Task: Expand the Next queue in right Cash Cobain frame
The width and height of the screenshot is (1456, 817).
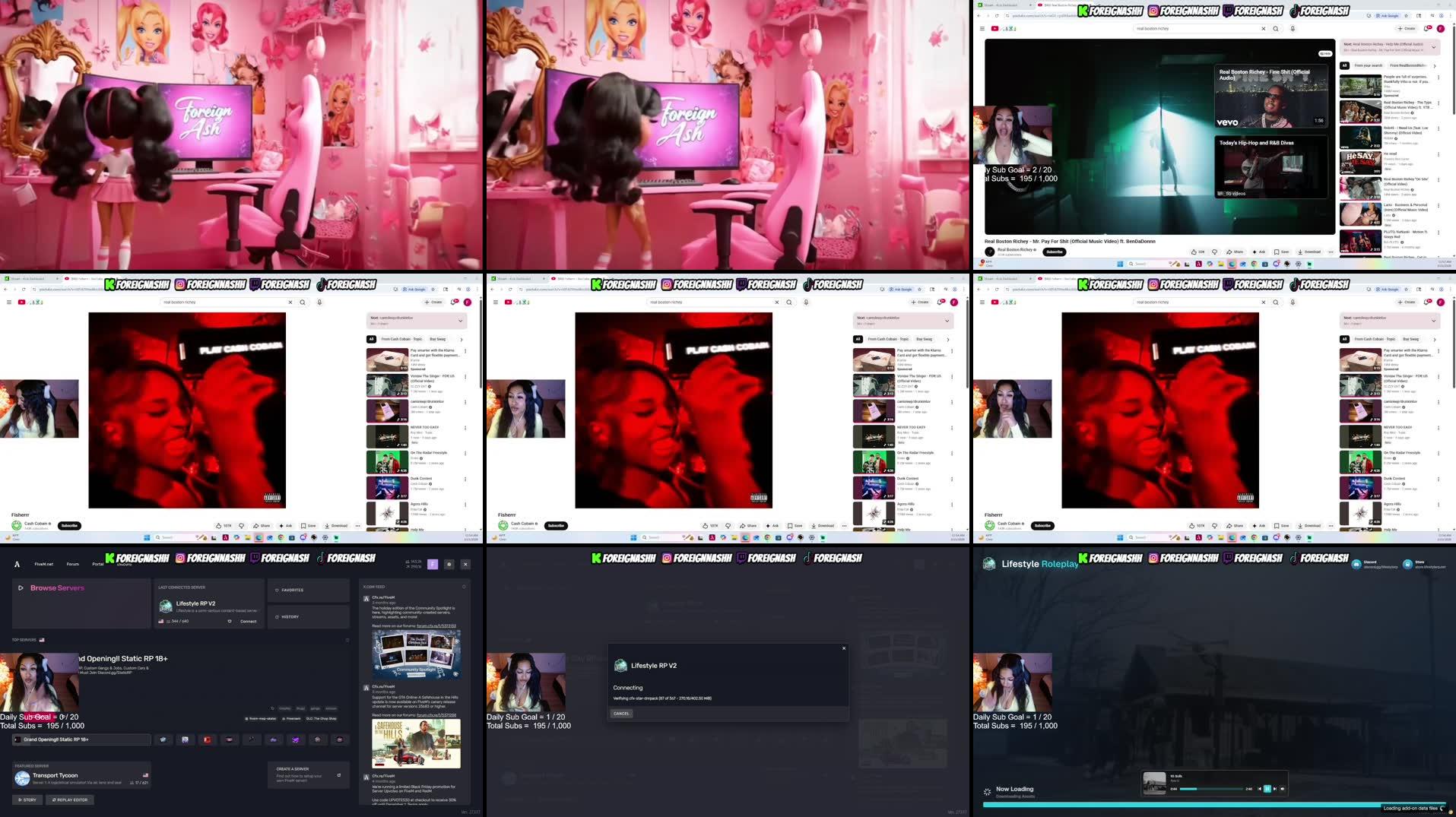Action: (1434, 321)
